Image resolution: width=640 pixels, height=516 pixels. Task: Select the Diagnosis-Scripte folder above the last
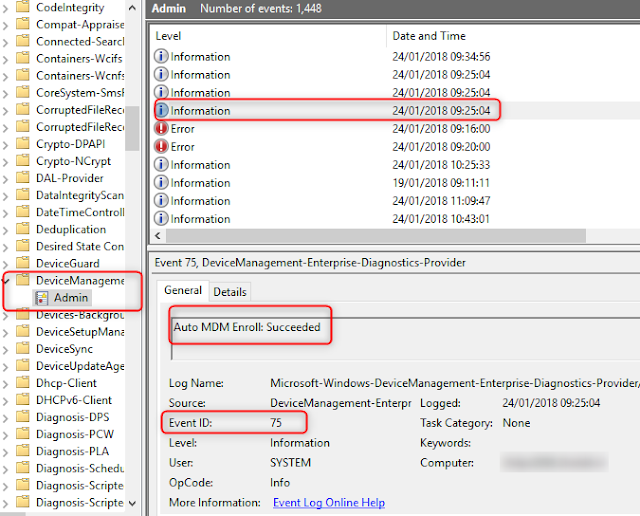coord(80,485)
